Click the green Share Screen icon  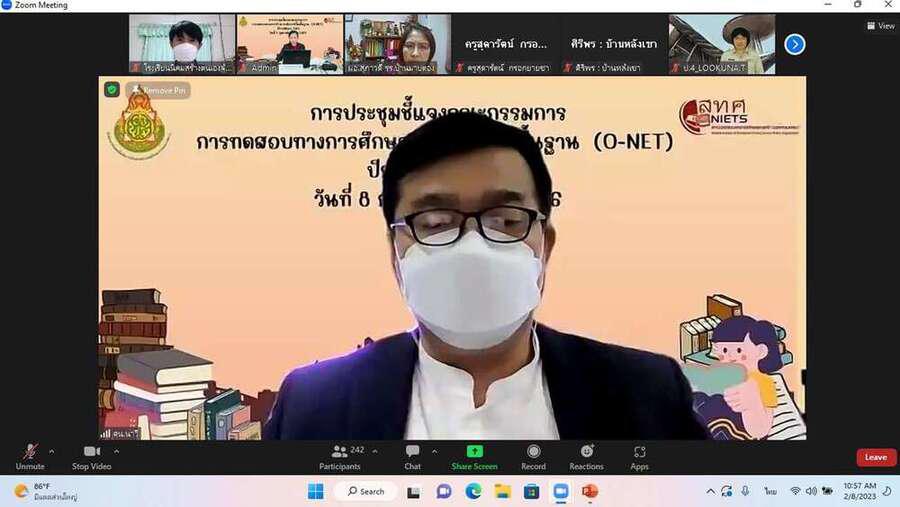[x=474, y=451]
